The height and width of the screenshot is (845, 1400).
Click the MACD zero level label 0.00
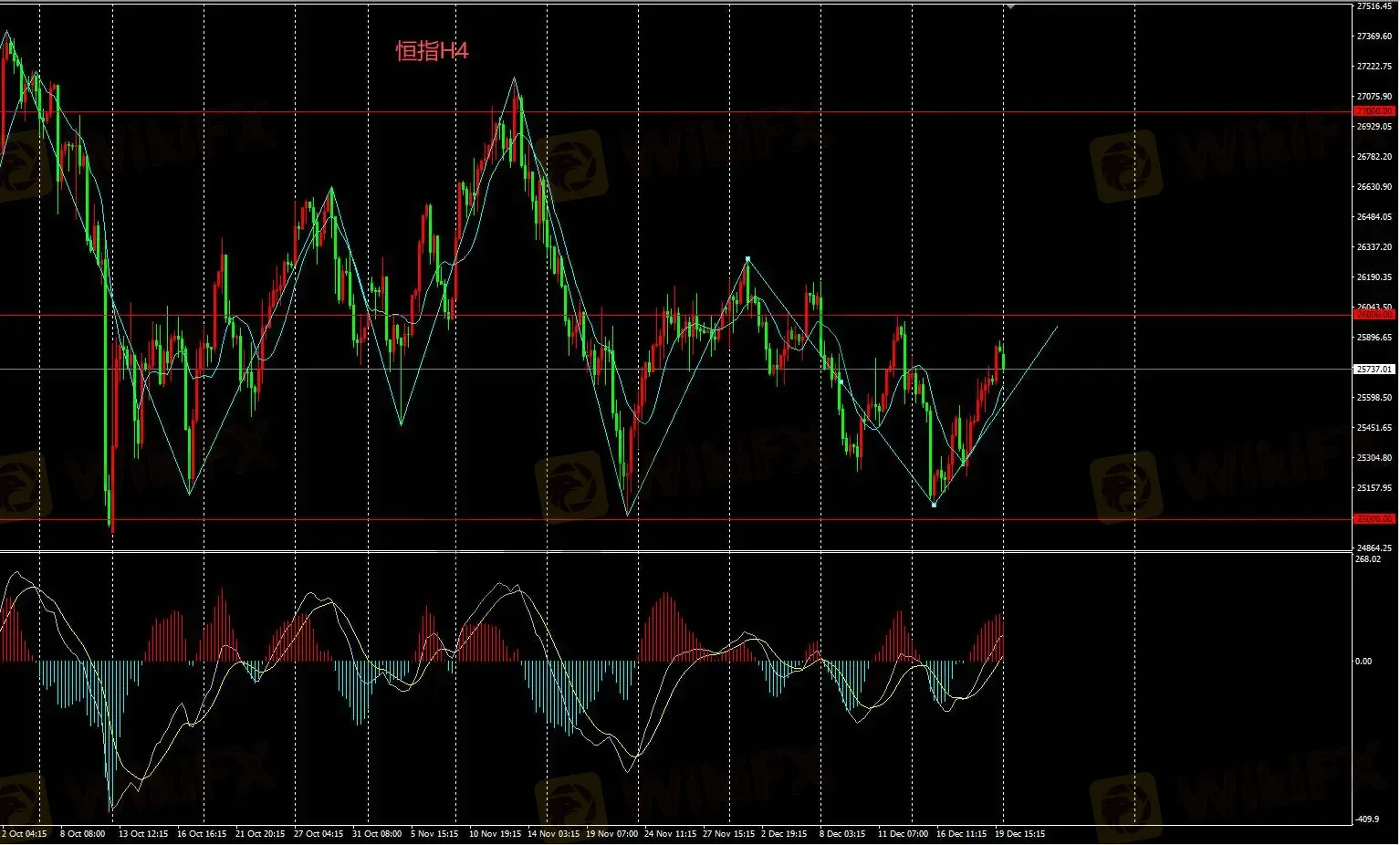point(1363,661)
